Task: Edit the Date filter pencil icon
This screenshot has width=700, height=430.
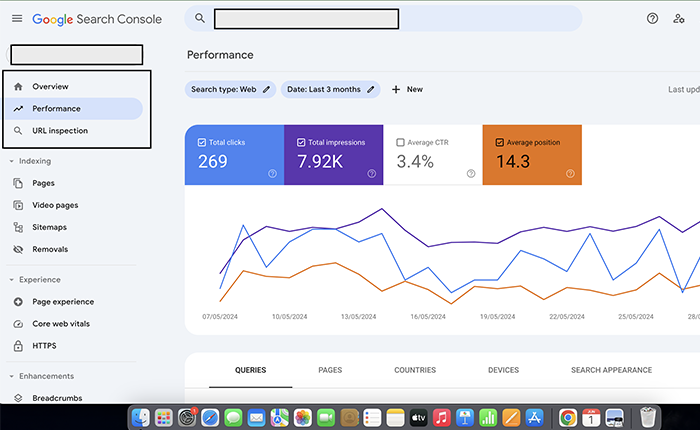Action: coord(371,89)
